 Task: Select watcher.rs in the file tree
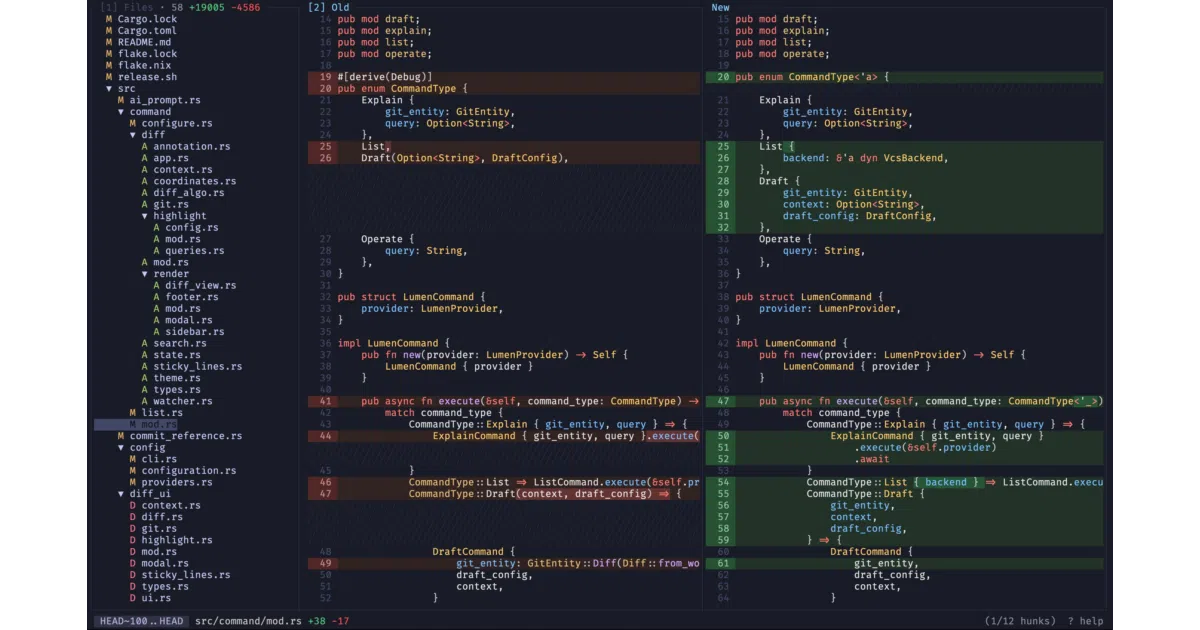click(x=183, y=402)
